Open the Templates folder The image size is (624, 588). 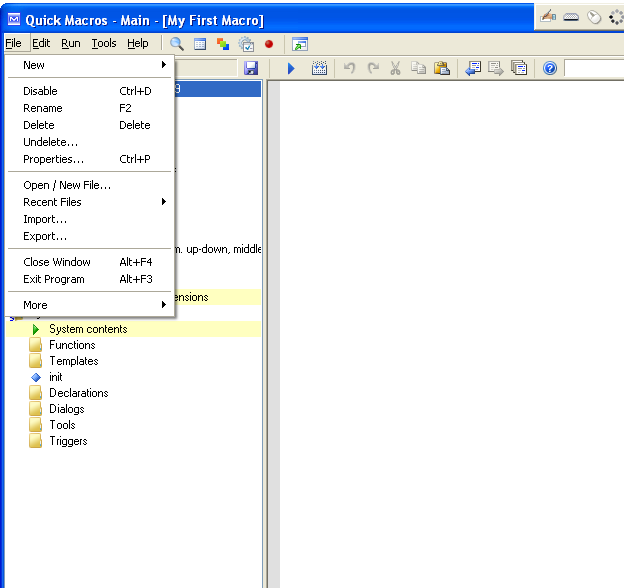tap(74, 361)
